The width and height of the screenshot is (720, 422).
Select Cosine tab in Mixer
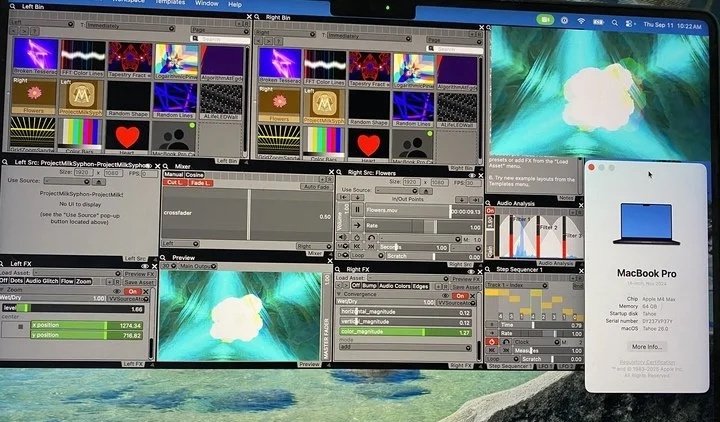(194, 174)
